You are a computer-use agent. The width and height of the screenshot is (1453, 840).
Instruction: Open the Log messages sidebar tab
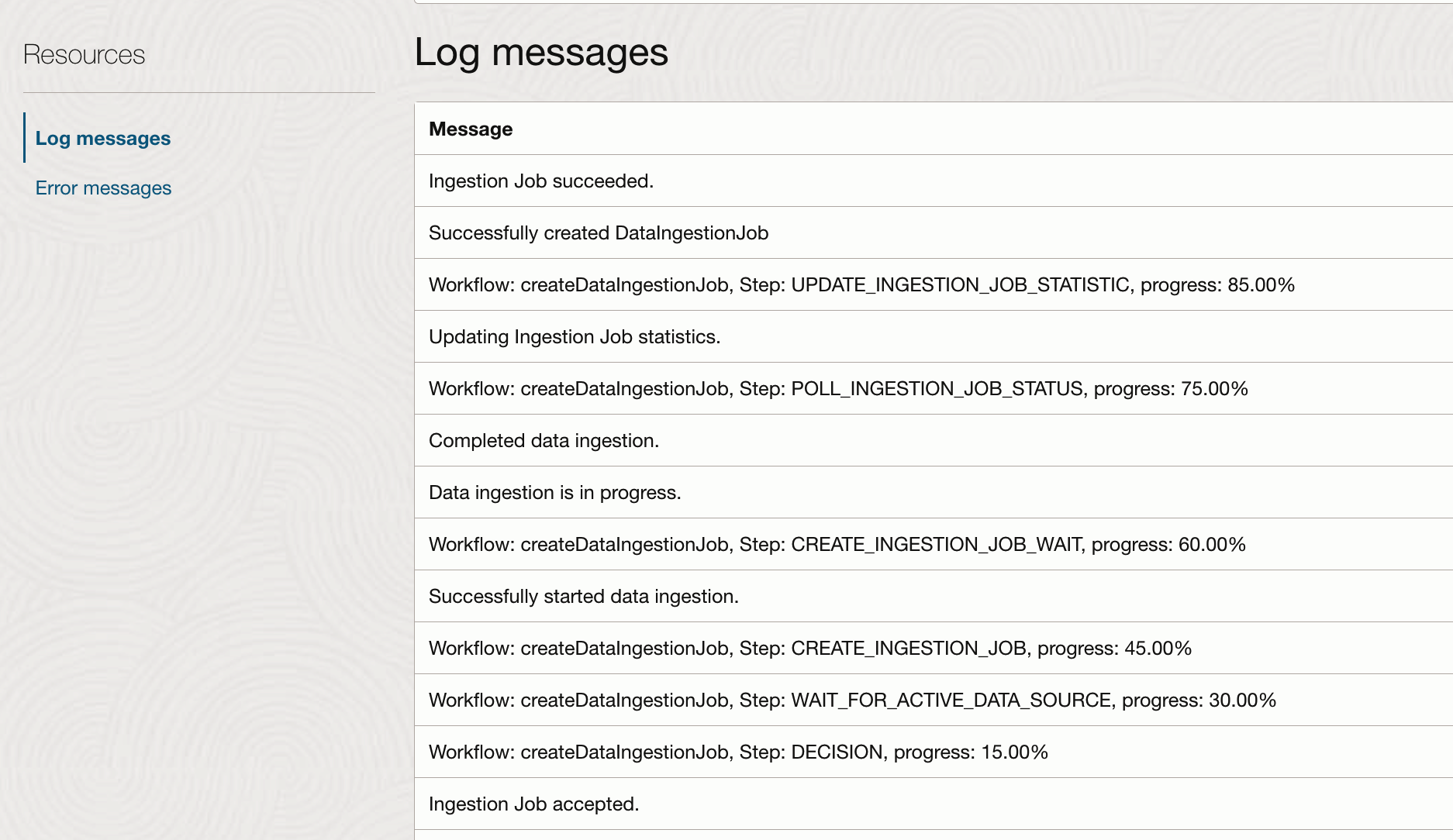point(103,139)
